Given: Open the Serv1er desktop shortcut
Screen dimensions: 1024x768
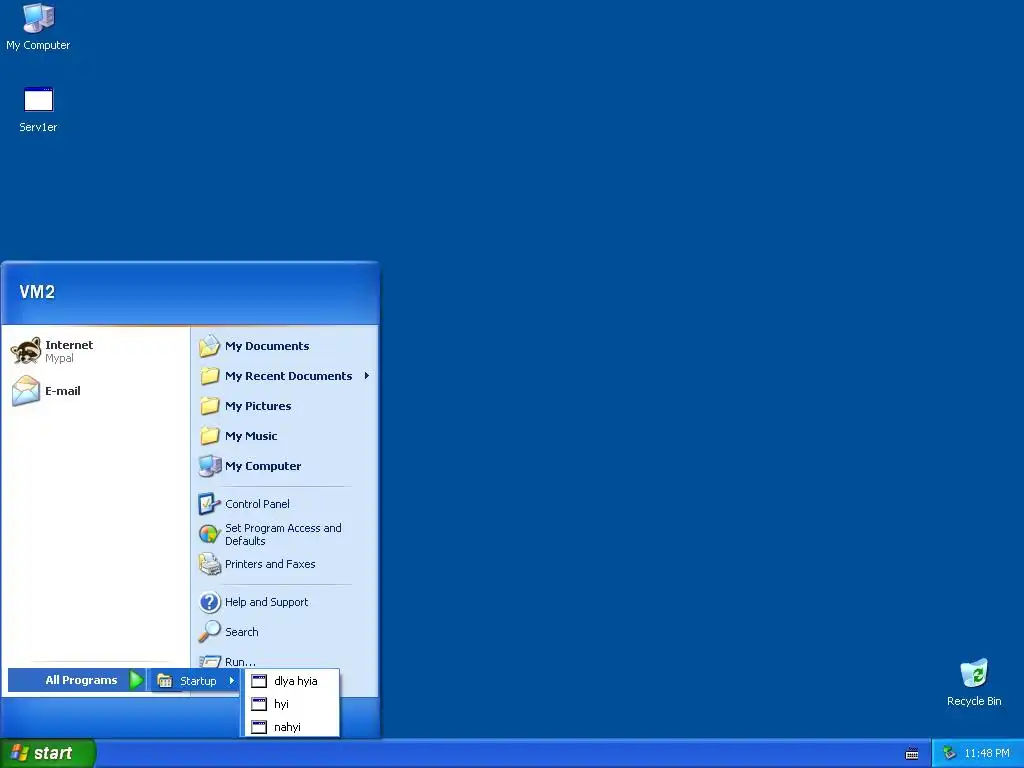Looking at the screenshot, I should point(38,110).
